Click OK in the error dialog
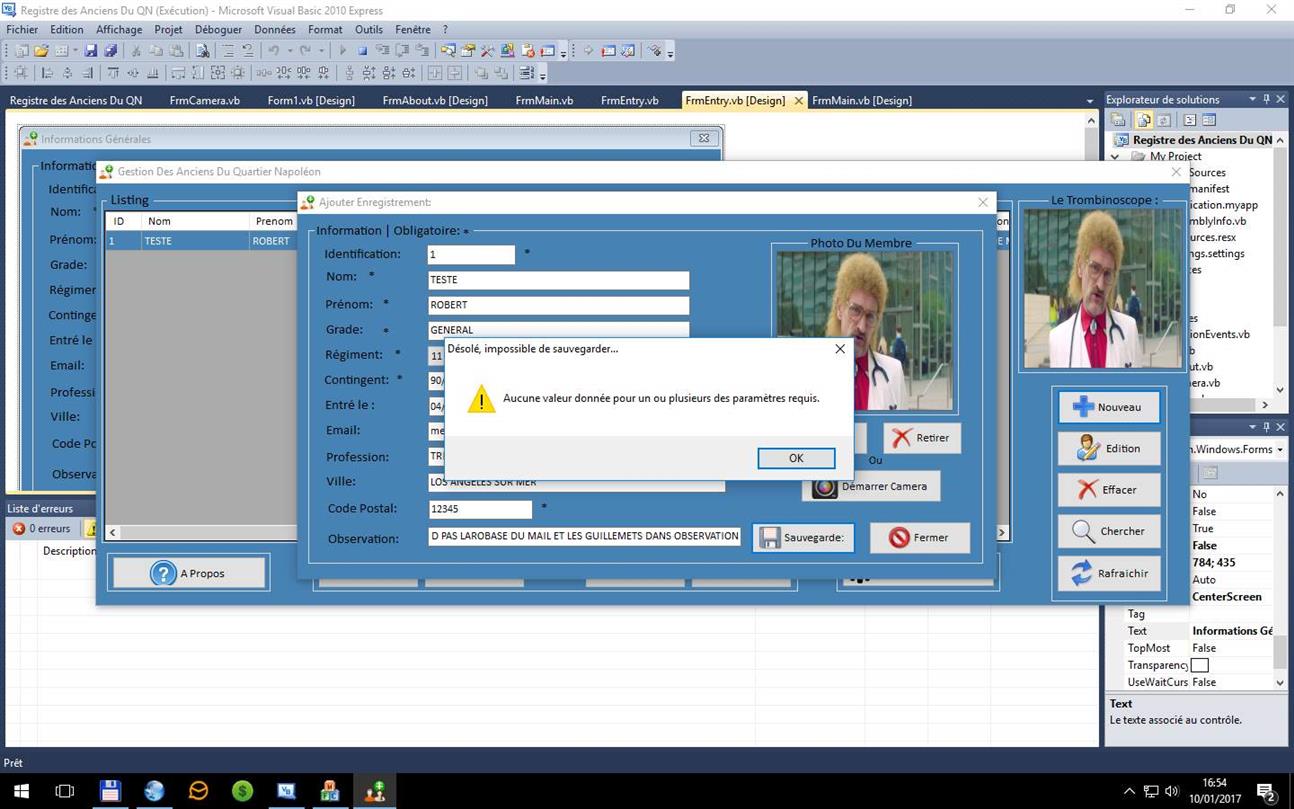1294x809 pixels. click(796, 458)
